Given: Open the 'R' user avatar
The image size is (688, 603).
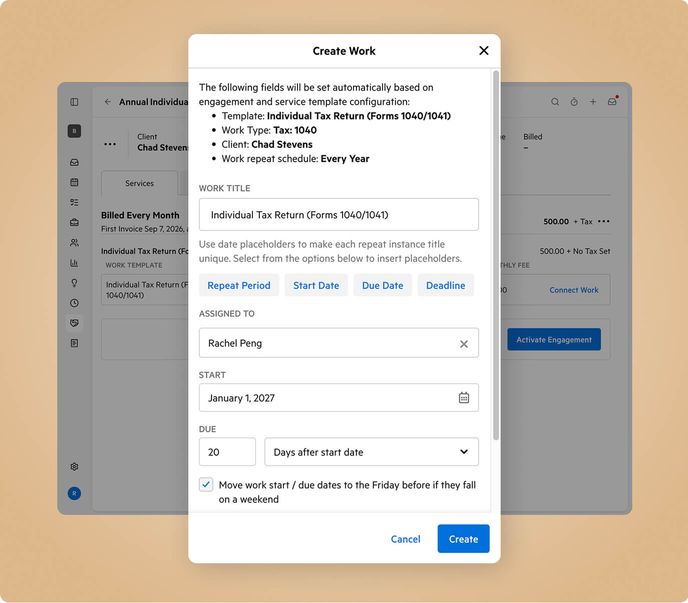Looking at the screenshot, I should pos(74,493).
